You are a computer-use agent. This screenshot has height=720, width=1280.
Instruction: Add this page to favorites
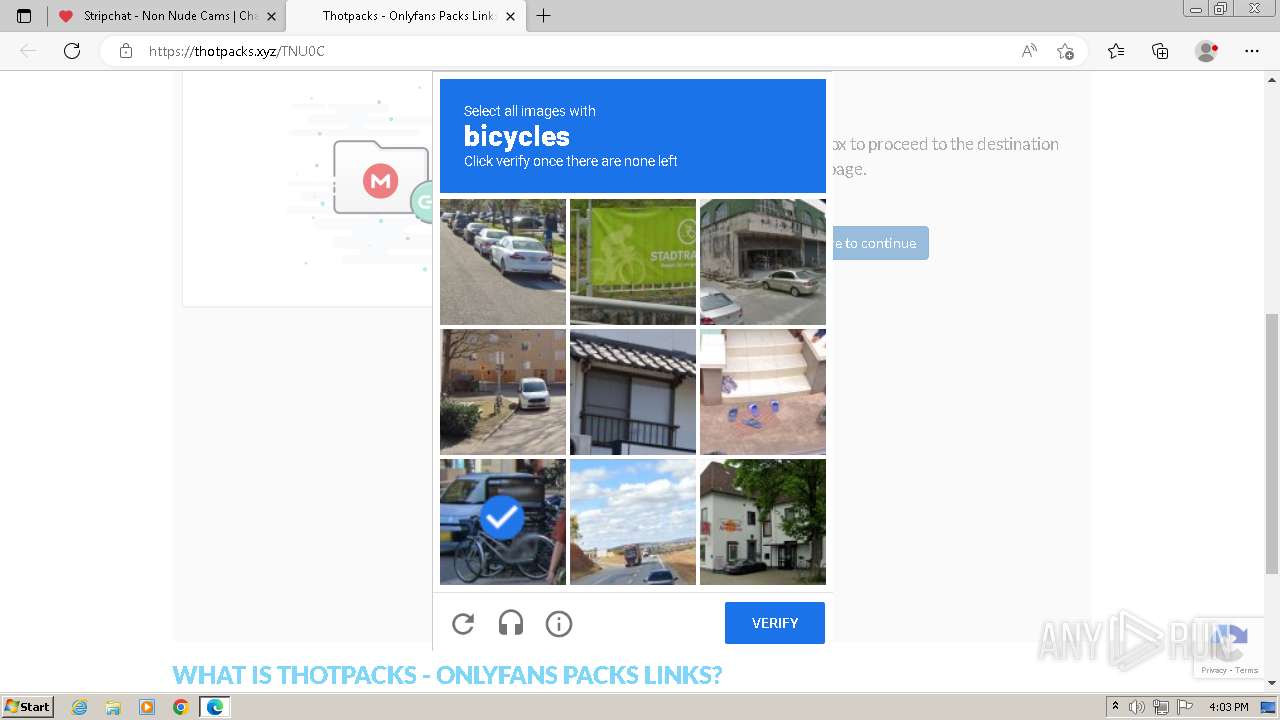[1065, 51]
